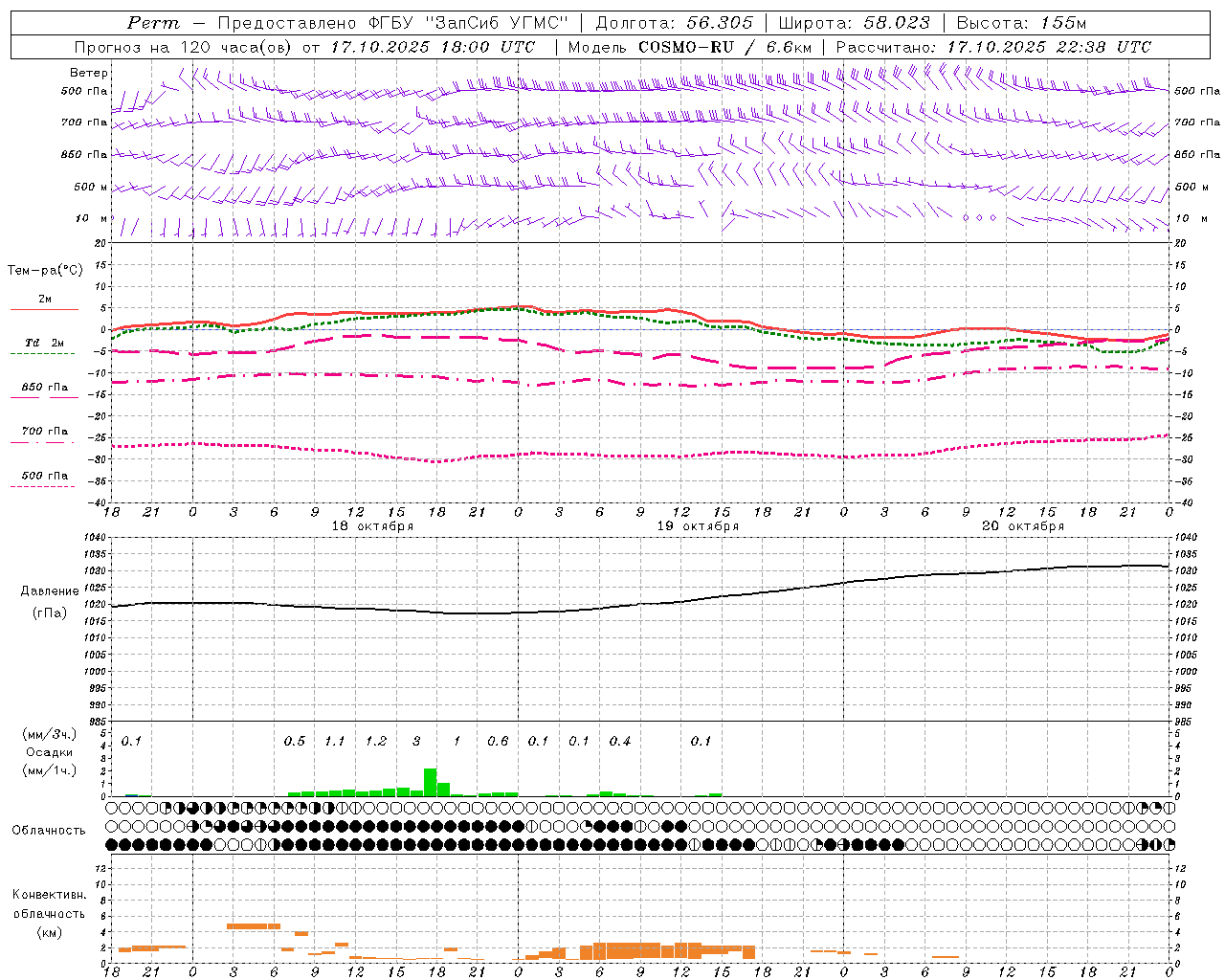
Task: Click the tallest green precipitation bar
Action: 430,782
